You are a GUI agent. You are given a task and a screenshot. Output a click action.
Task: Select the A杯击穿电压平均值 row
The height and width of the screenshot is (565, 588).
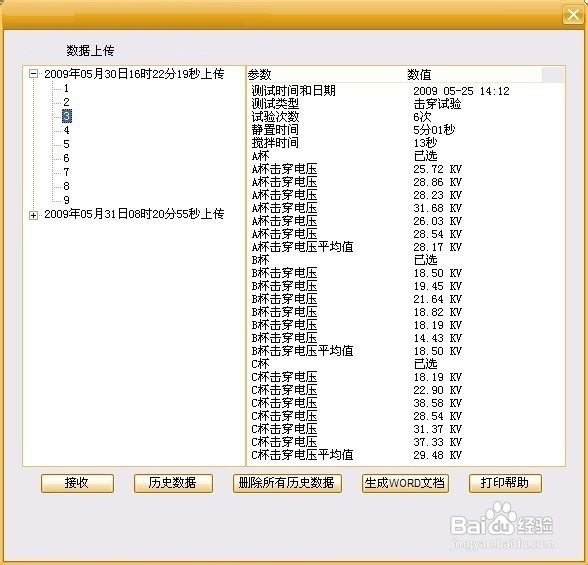pos(405,247)
